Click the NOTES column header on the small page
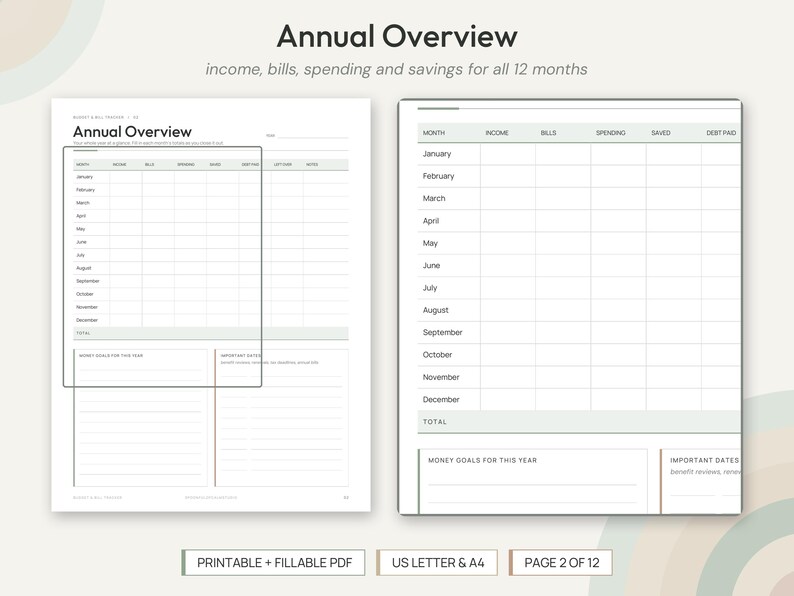 (x=312, y=165)
